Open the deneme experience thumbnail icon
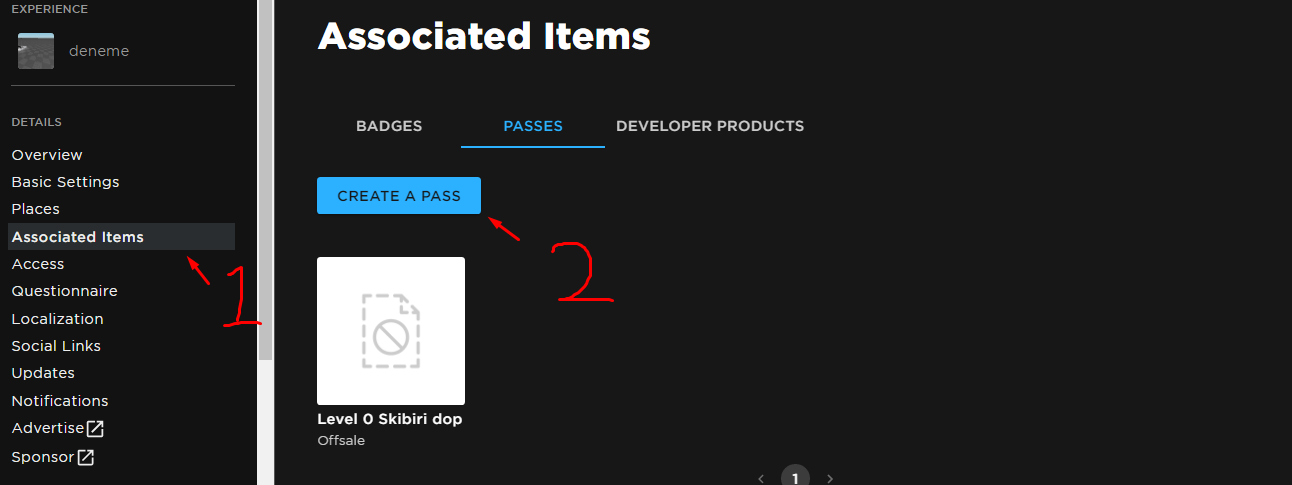This screenshot has width=1292, height=485. [36, 51]
